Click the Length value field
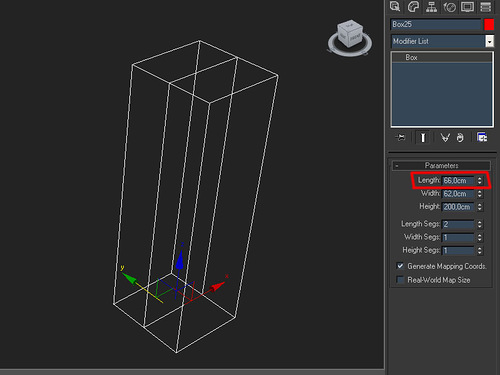500x375 pixels. coord(458,181)
